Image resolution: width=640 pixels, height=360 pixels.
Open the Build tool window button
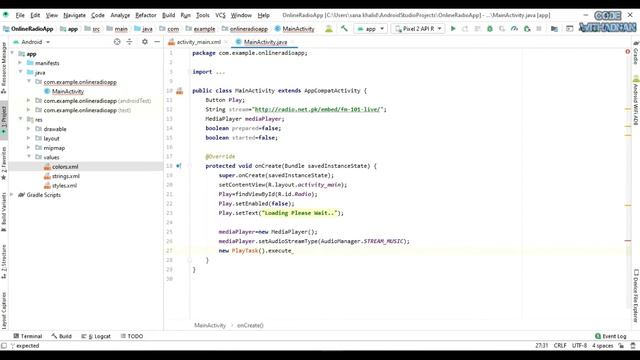[x=62, y=336]
